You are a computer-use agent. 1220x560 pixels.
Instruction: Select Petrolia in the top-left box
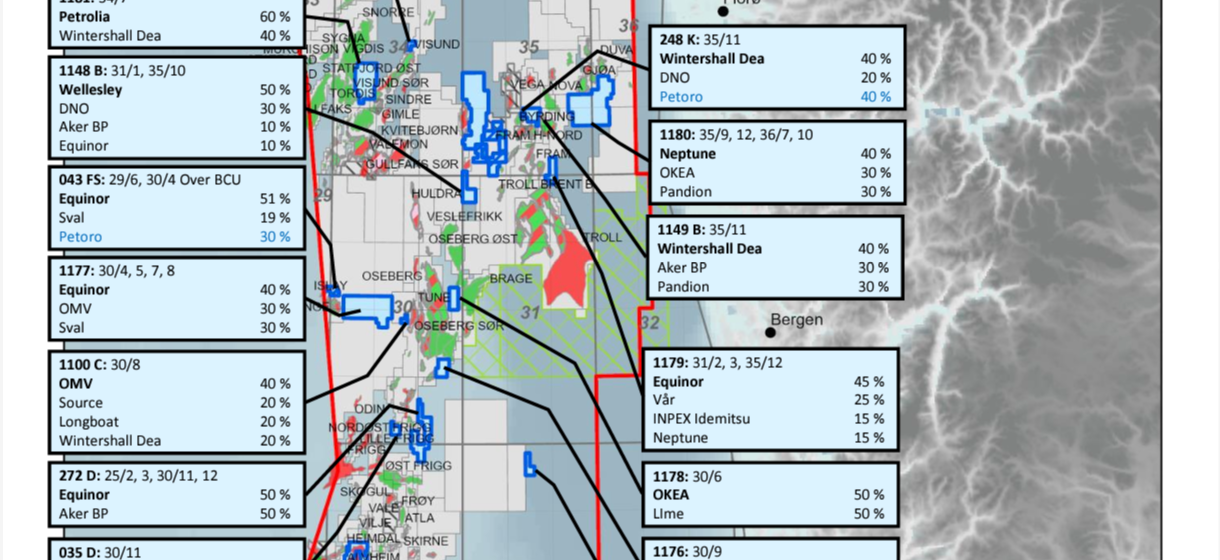click(x=85, y=17)
